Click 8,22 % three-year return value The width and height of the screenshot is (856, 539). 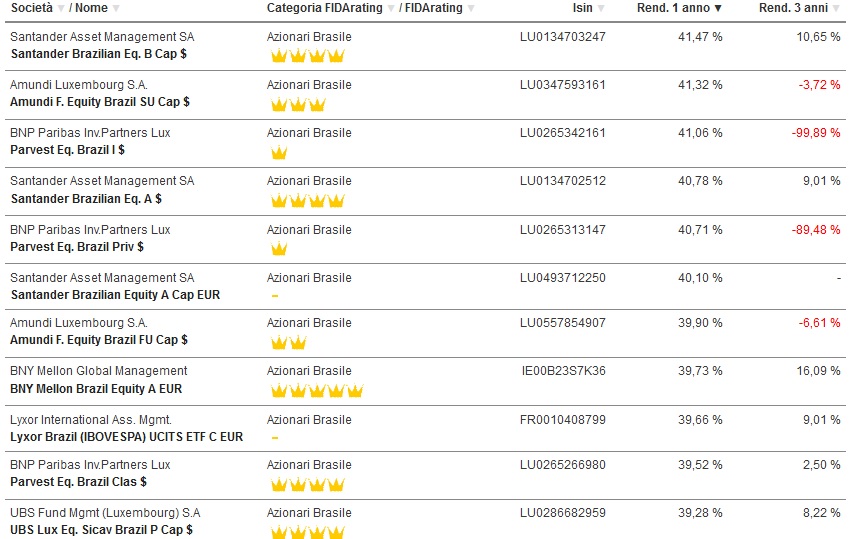point(822,513)
